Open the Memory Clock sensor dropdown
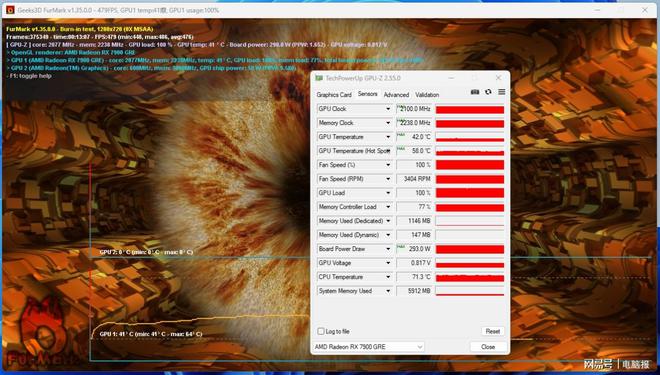This screenshot has height=375, width=660. pyautogui.click(x=388, y=123)
